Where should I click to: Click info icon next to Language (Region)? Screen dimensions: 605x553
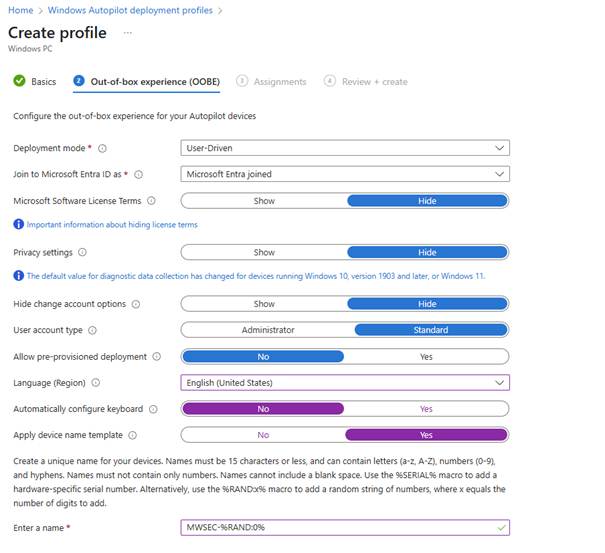[96, 382]
